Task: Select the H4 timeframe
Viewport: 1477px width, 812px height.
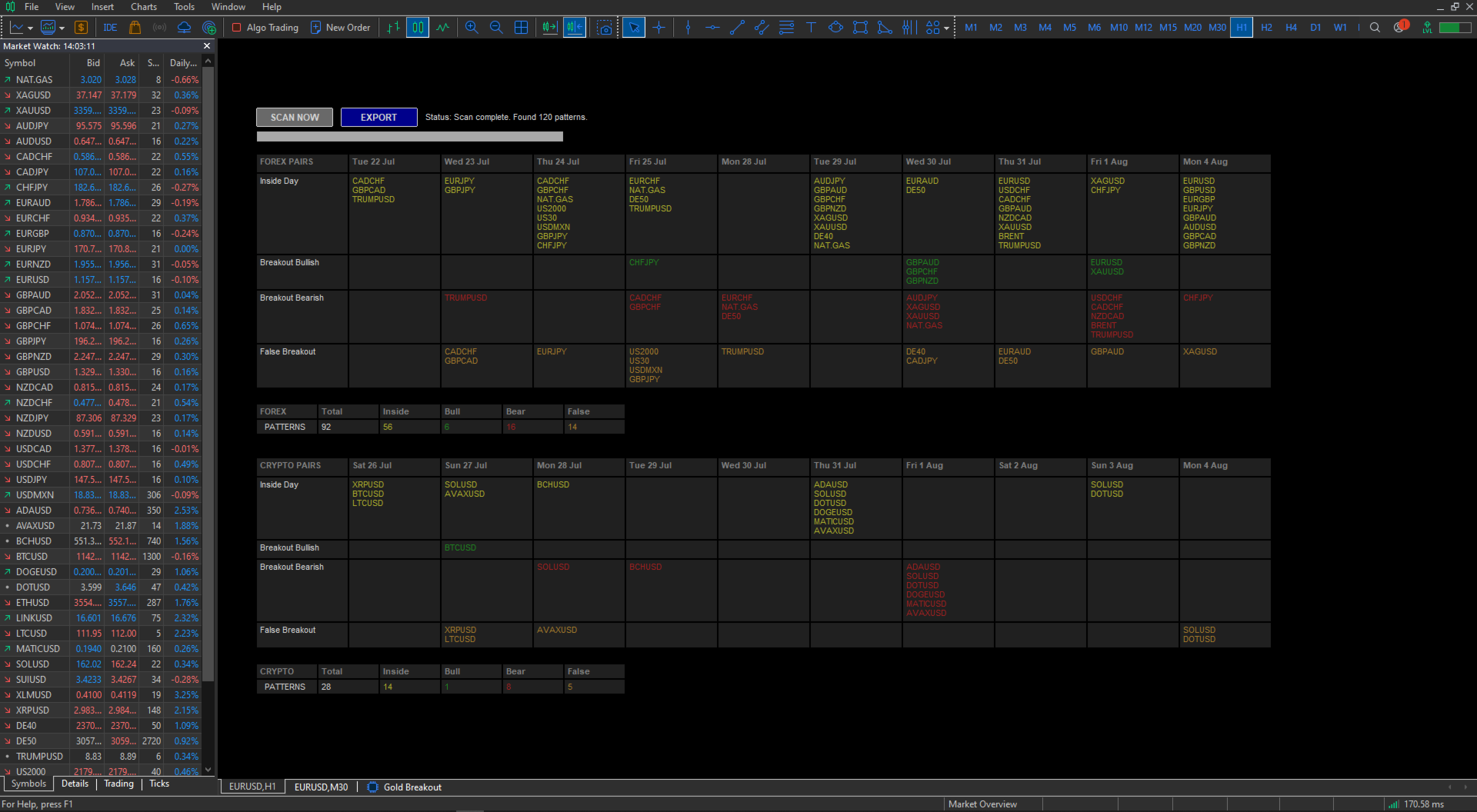Action: point(1291,28)
